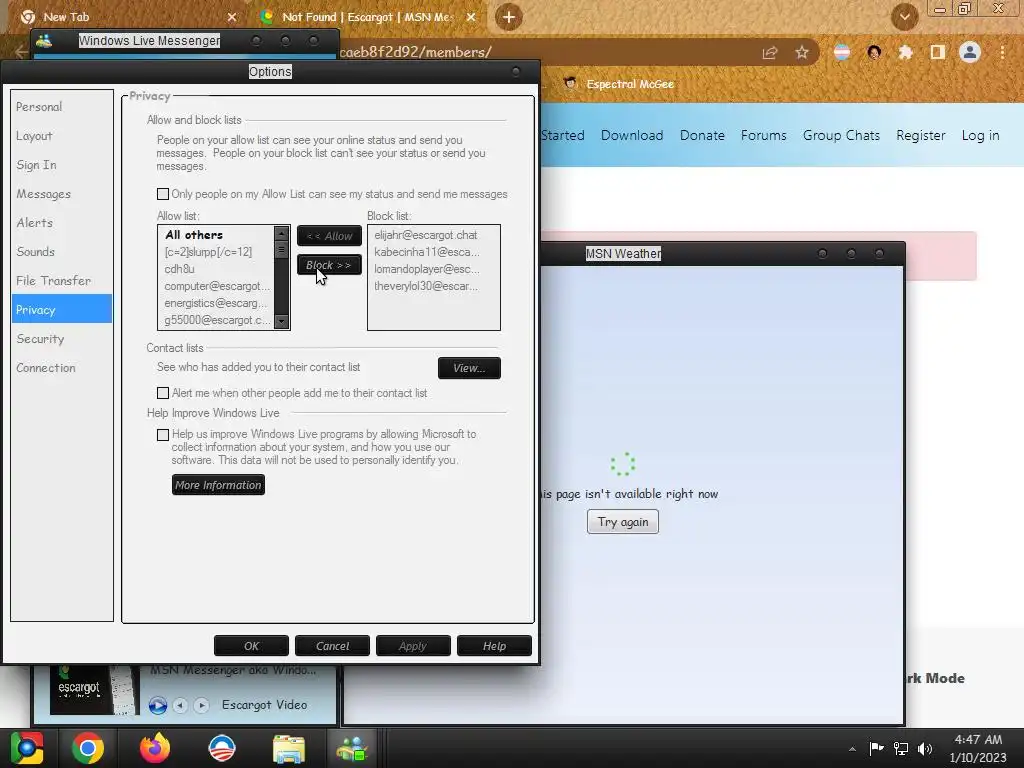
Task: Enable only Allow List people can message
Action: tap(163, 194)
